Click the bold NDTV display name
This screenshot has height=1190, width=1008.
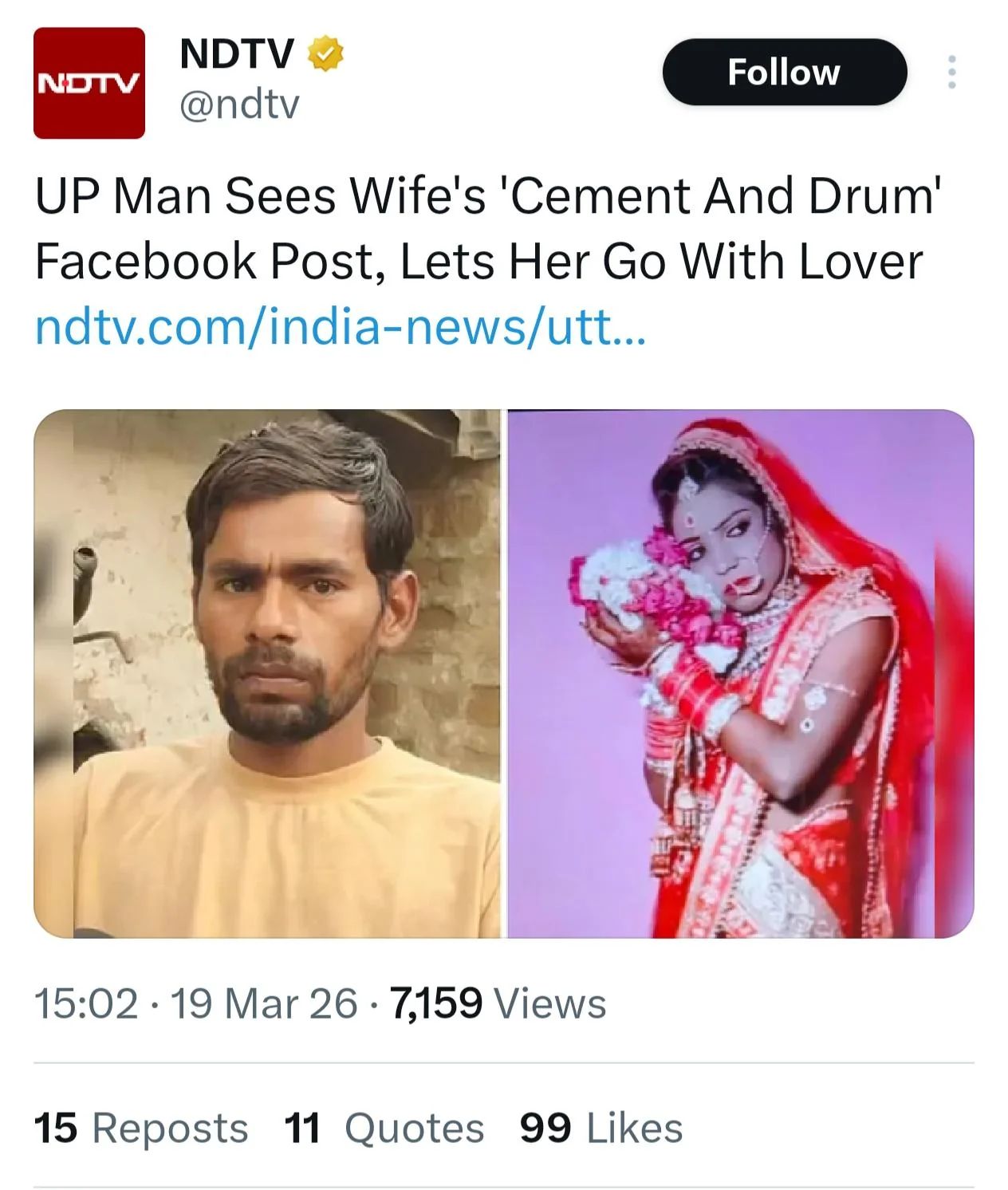(237, 54)
